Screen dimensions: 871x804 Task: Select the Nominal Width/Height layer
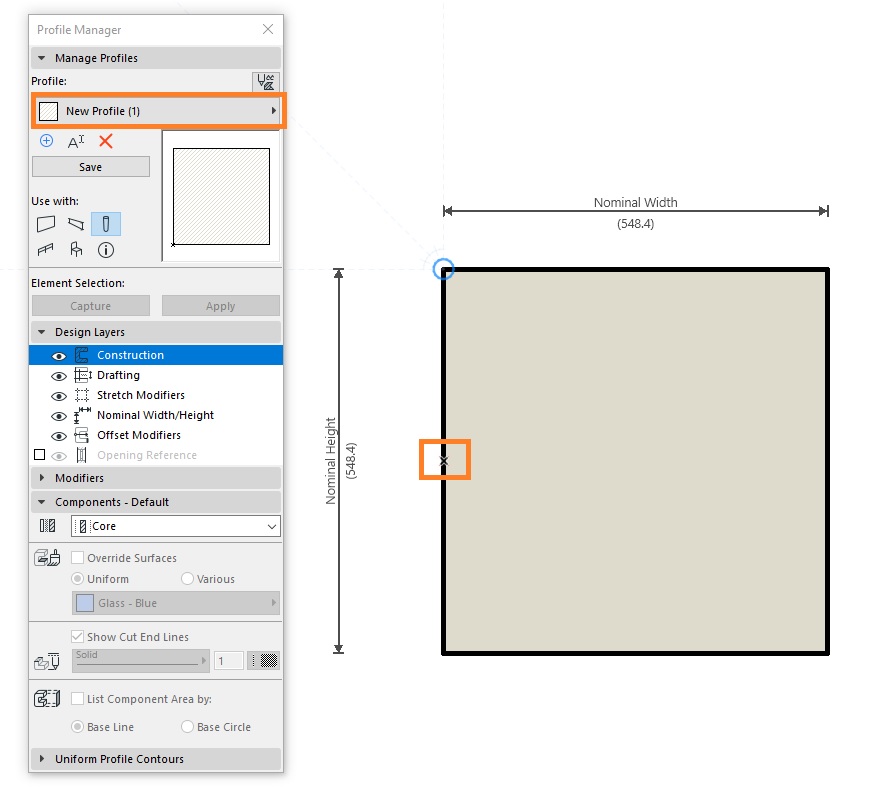(x=156, y=415)
